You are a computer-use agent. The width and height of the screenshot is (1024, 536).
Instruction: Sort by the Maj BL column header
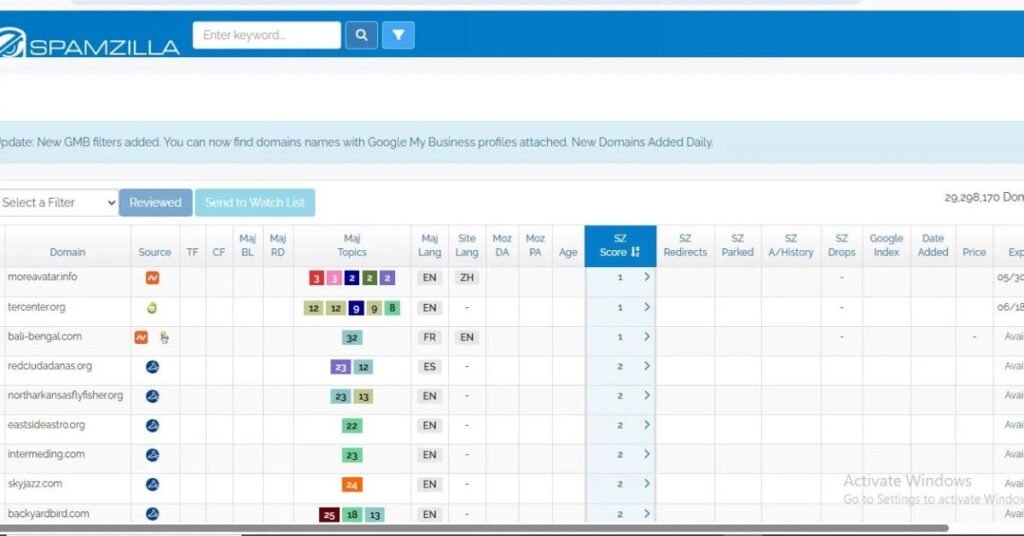(x=248, y=245)
